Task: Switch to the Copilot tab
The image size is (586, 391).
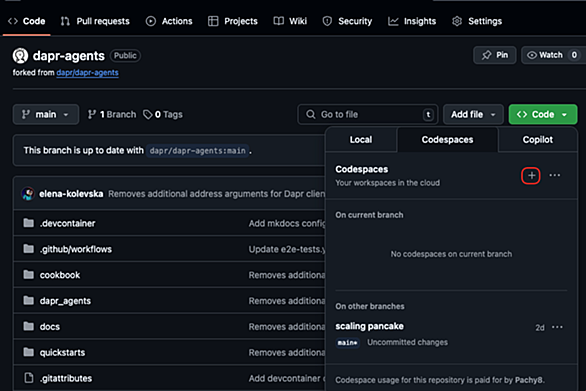Action: click(x=537, y=140)
